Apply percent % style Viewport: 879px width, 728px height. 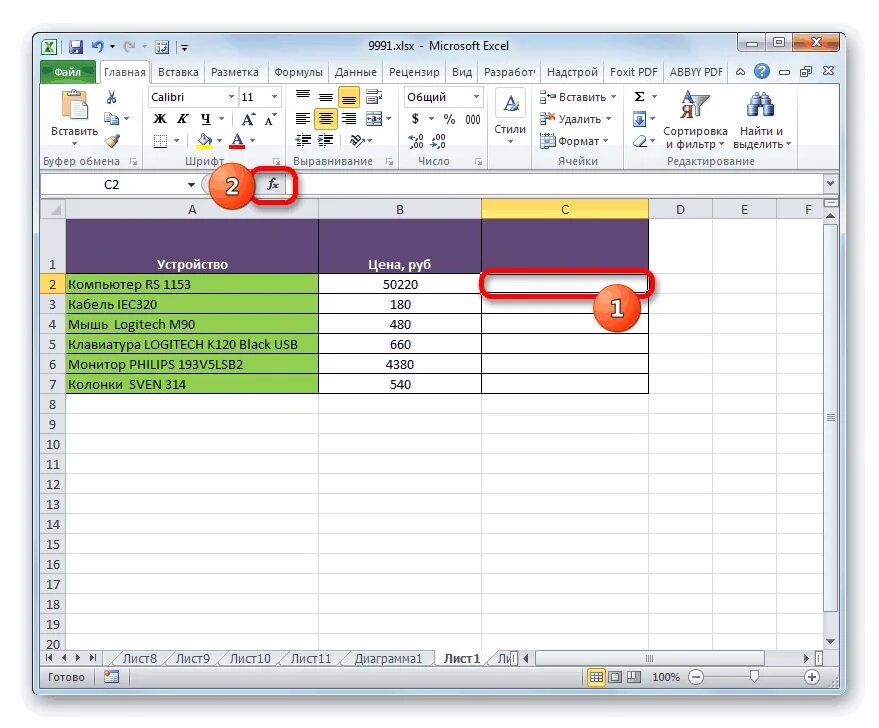[449, 119]
